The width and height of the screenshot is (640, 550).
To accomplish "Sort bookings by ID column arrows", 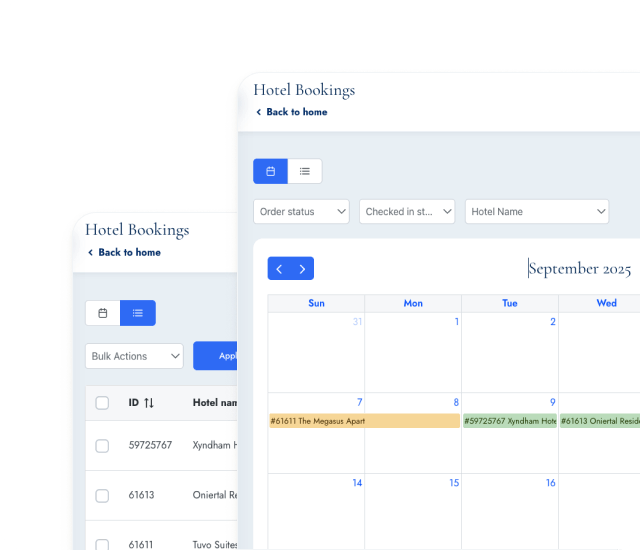I will tap(149, 403).
